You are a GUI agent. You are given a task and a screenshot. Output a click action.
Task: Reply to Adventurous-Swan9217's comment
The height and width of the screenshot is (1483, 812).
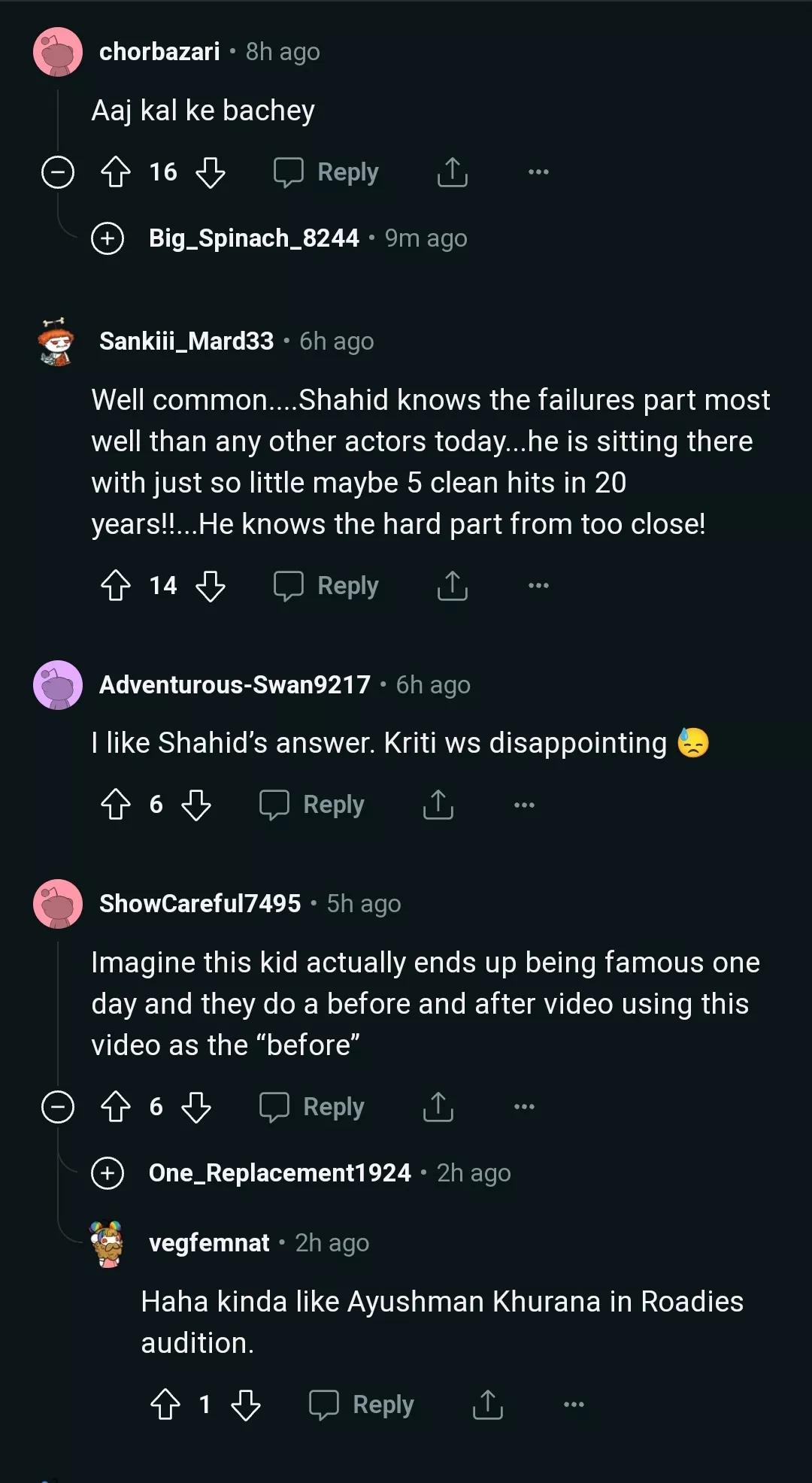click(312, 805)
